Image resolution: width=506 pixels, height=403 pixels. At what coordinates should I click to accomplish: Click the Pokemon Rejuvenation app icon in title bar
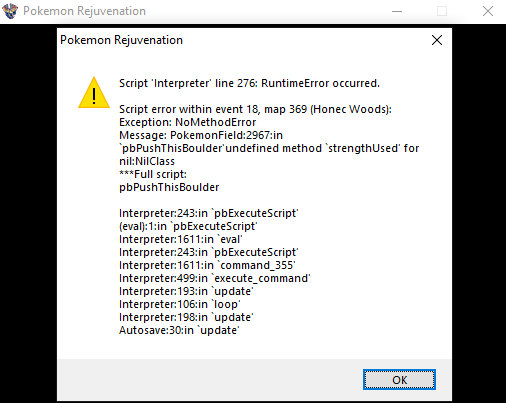[10, 11]
